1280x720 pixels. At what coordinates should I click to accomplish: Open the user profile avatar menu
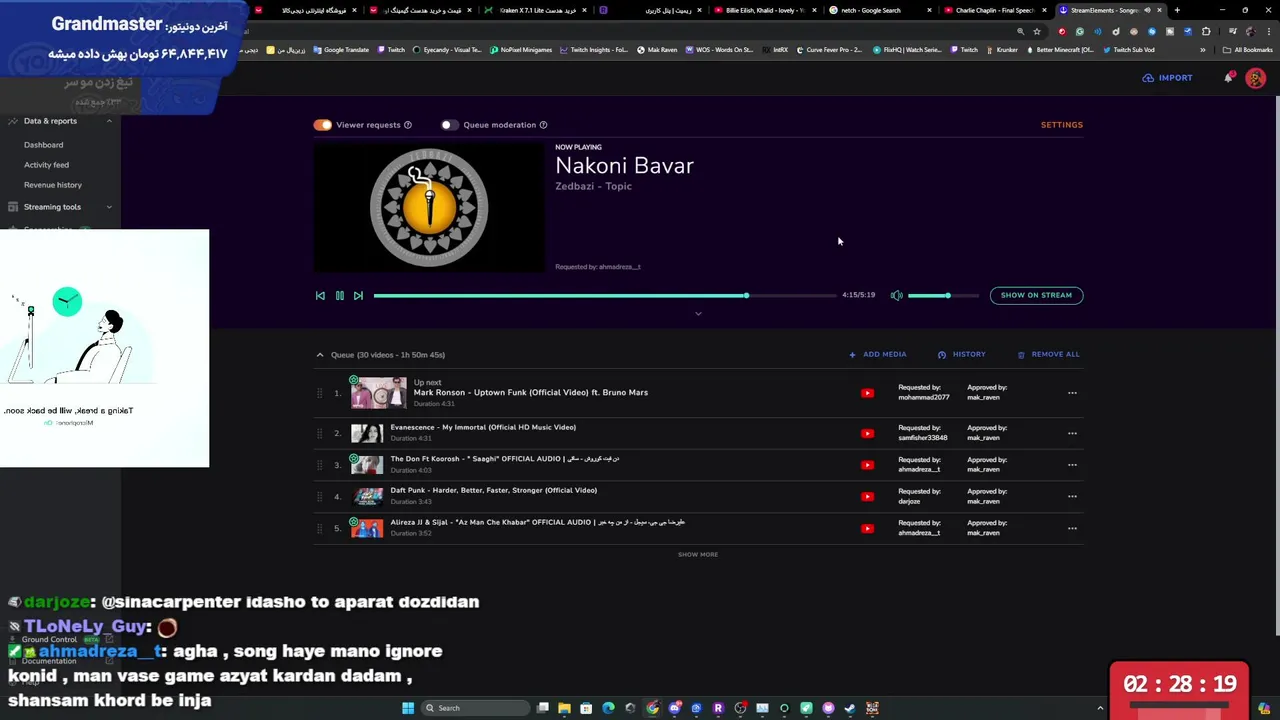1255,78
